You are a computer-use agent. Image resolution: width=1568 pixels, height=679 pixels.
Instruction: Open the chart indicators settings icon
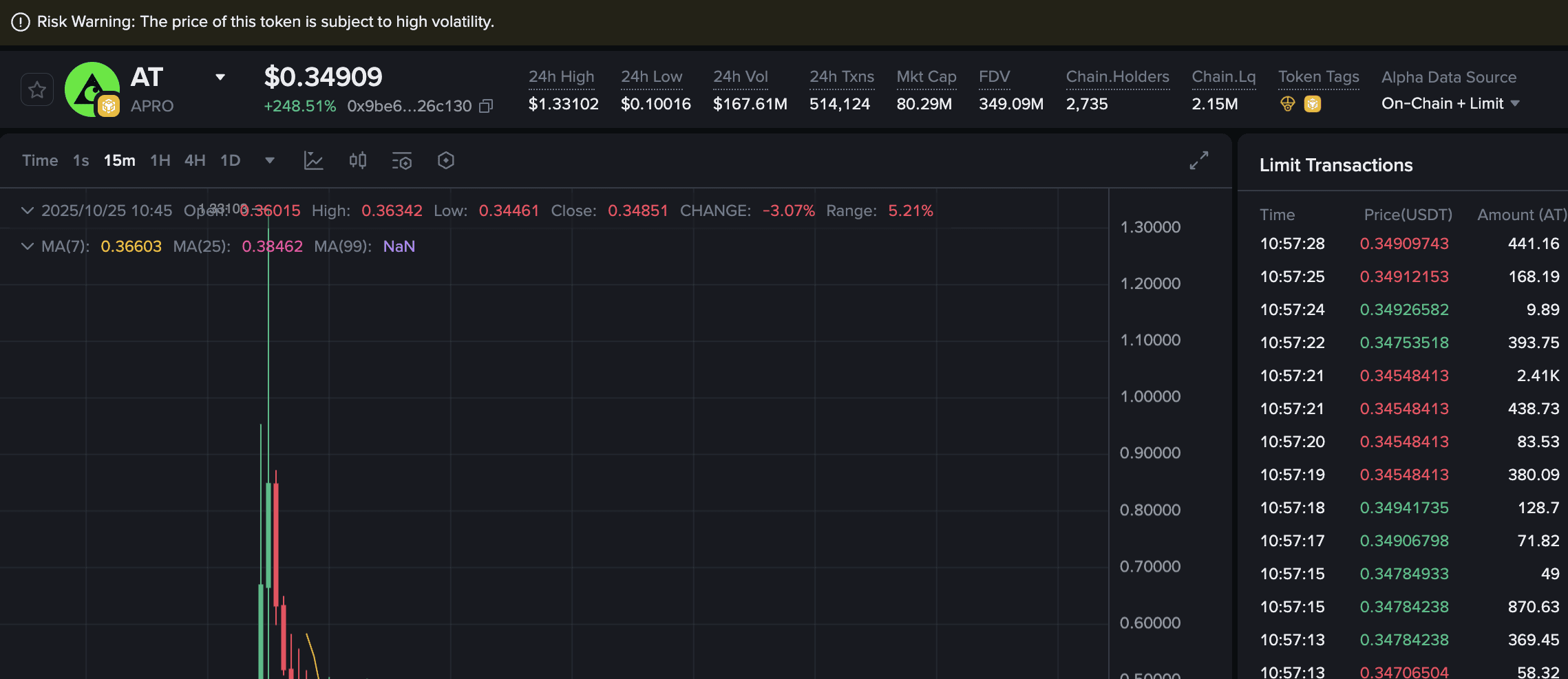tap(402, 160)
